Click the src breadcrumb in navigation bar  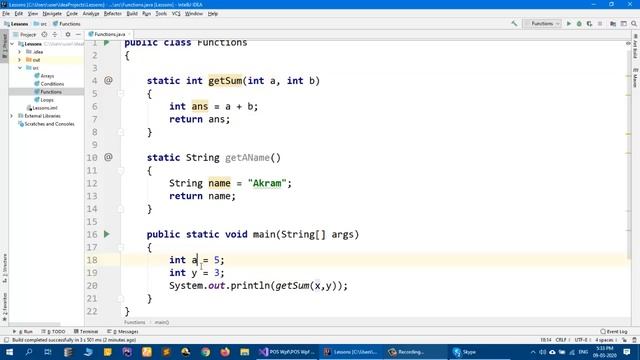40,24
